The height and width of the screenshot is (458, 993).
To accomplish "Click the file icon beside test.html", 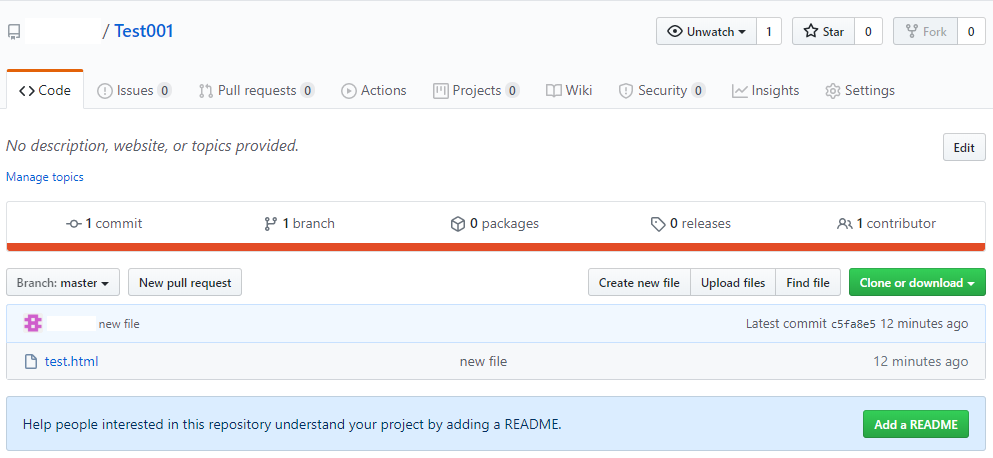I will point(30,362).
